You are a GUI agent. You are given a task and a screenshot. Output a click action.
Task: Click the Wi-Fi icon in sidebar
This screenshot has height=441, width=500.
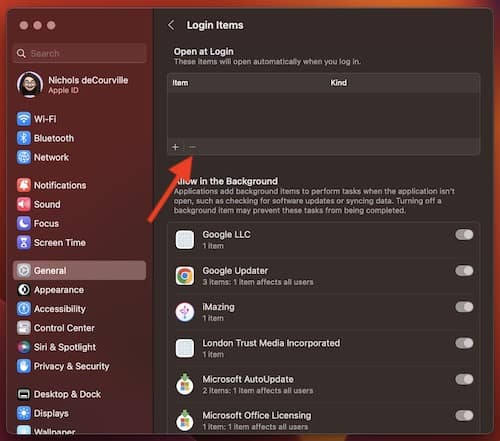[24, 119]
